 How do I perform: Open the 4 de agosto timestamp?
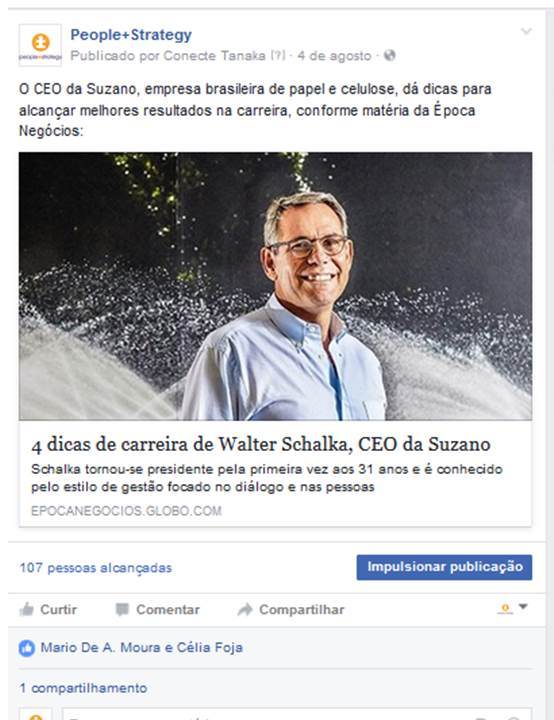[334, 56]
